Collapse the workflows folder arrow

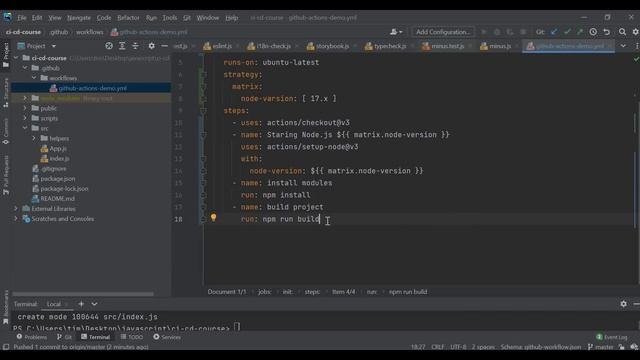click(34, 78)
